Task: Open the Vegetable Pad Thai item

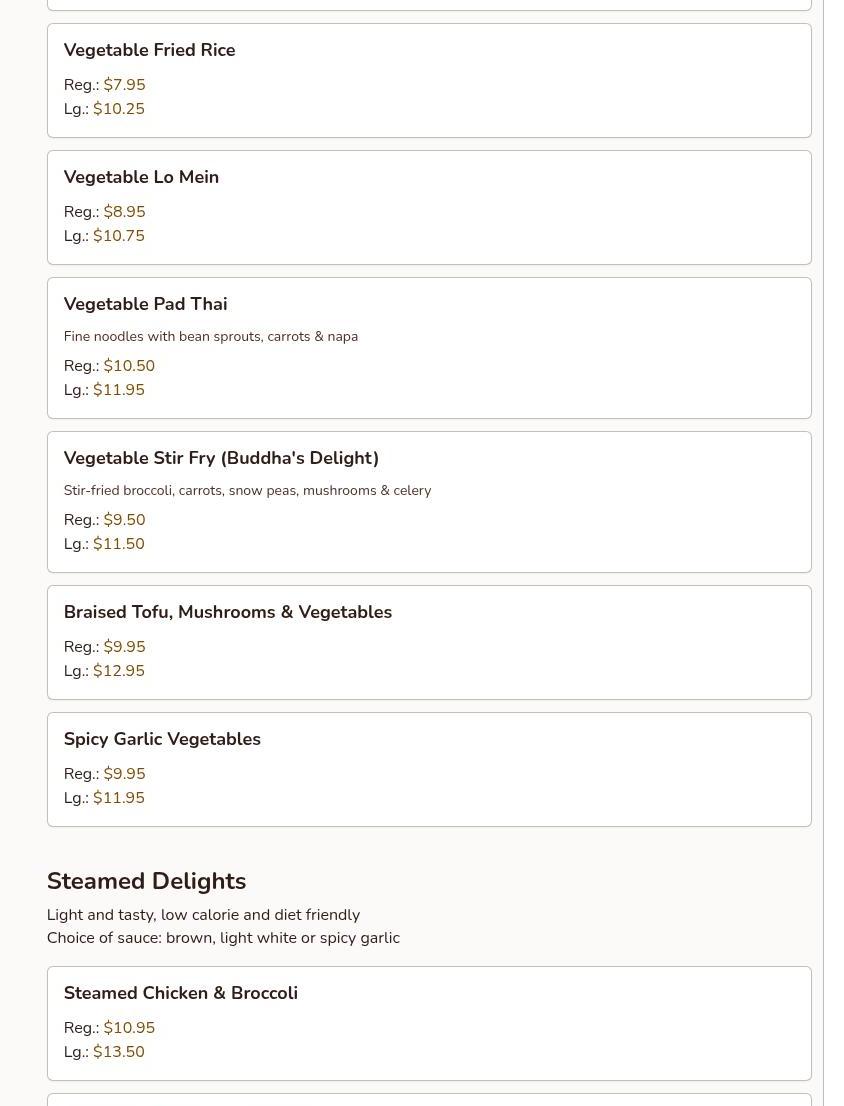Action: point(145,304)
